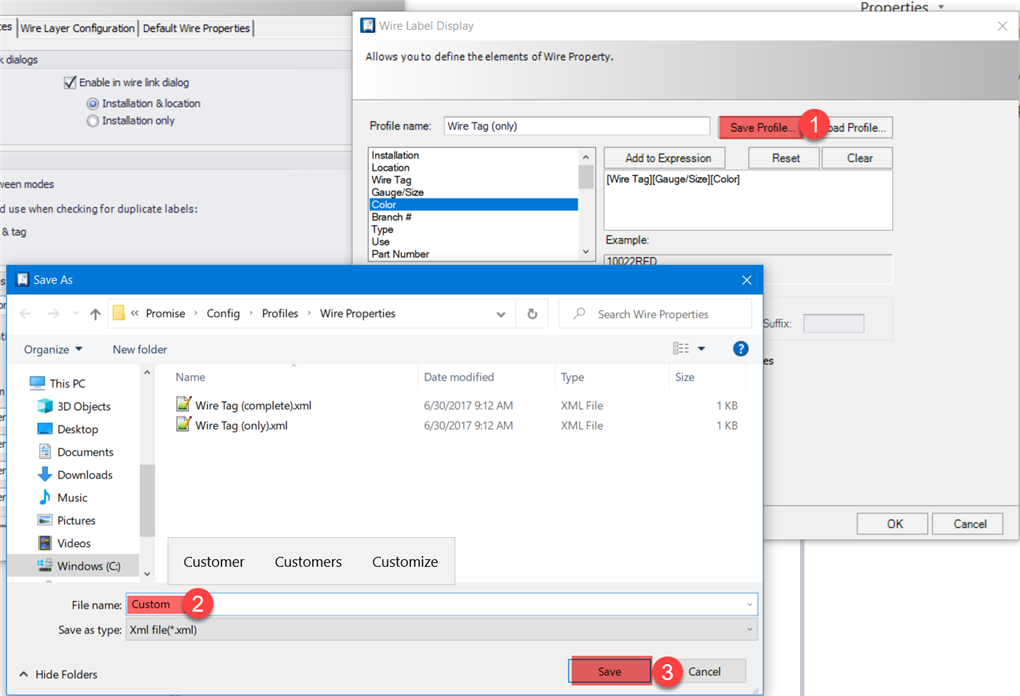Image resolution: width=1020 pixels, height=696 pixels.
Task: Click inside the File name field
Action: tap(400, 604)
